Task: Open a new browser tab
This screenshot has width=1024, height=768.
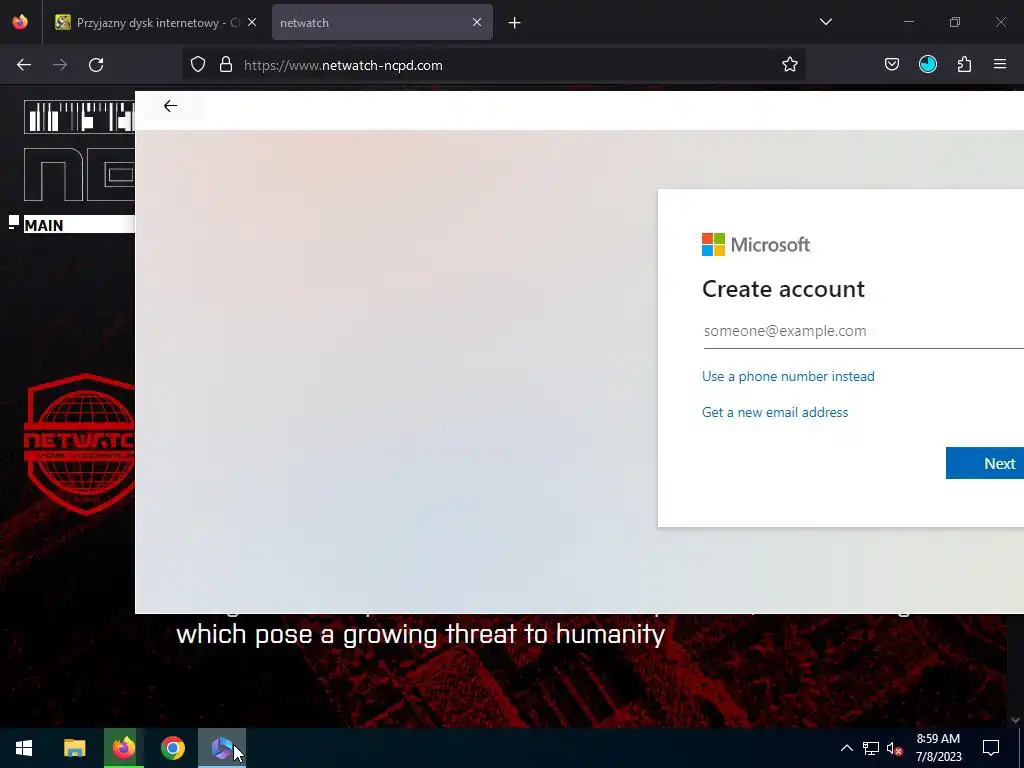Action: point(515,23)
